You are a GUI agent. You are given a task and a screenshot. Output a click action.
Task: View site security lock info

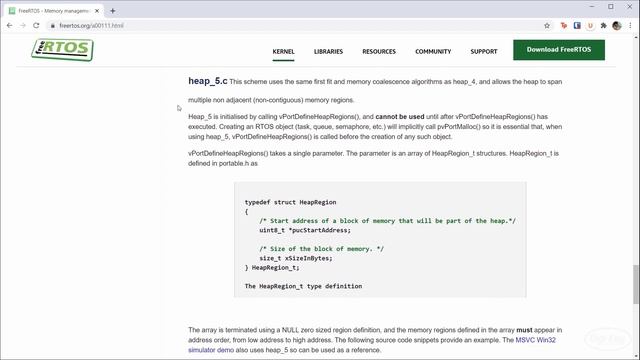pyautogui.click(x=53, y=25)
